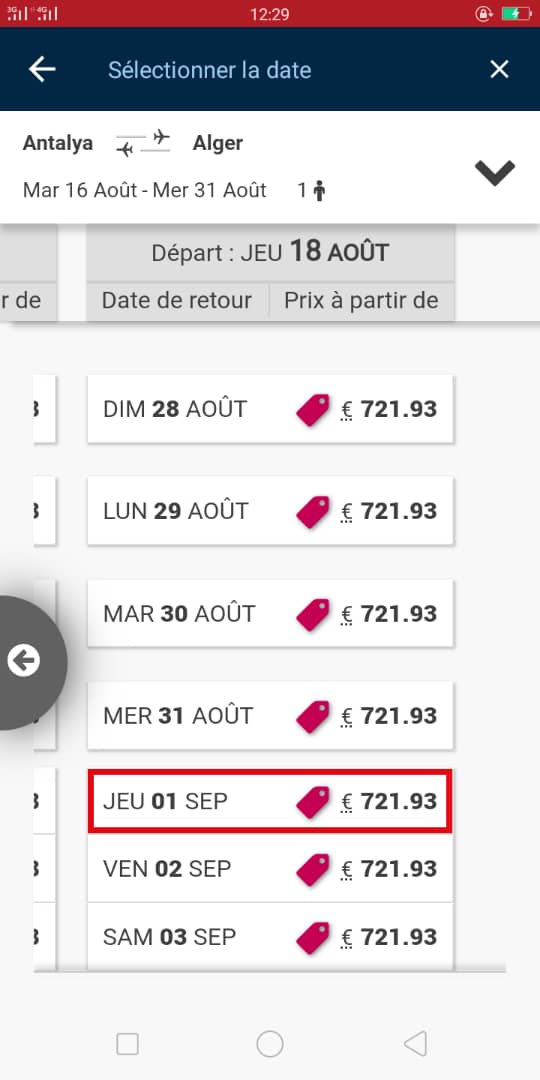Viewport: 540px width, 1080px height.
Task: Tap the floating left-arrow bubble
Action: [x=25, y=661]
